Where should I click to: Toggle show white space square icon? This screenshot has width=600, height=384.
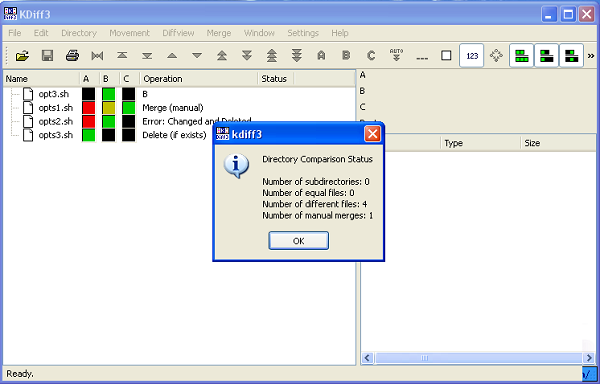(x=446, y=56)
